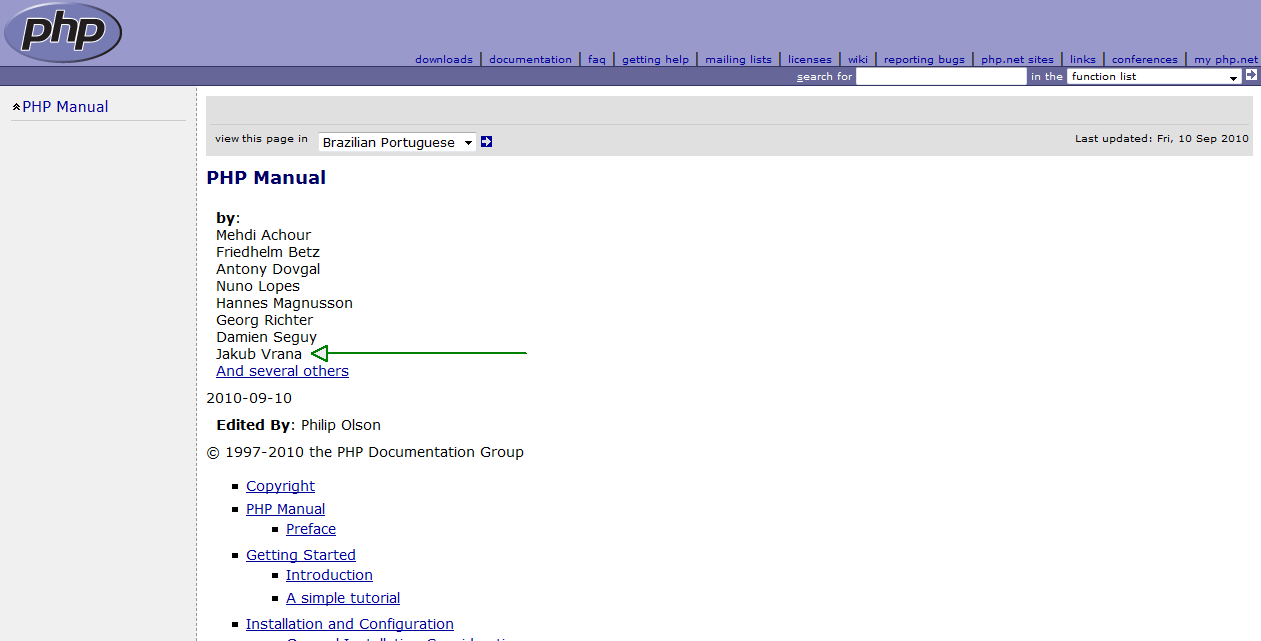Open the A simple tutorial link
Image resolution: width=1261 pixels, height=641 pixels.
(x=343, y=598)
